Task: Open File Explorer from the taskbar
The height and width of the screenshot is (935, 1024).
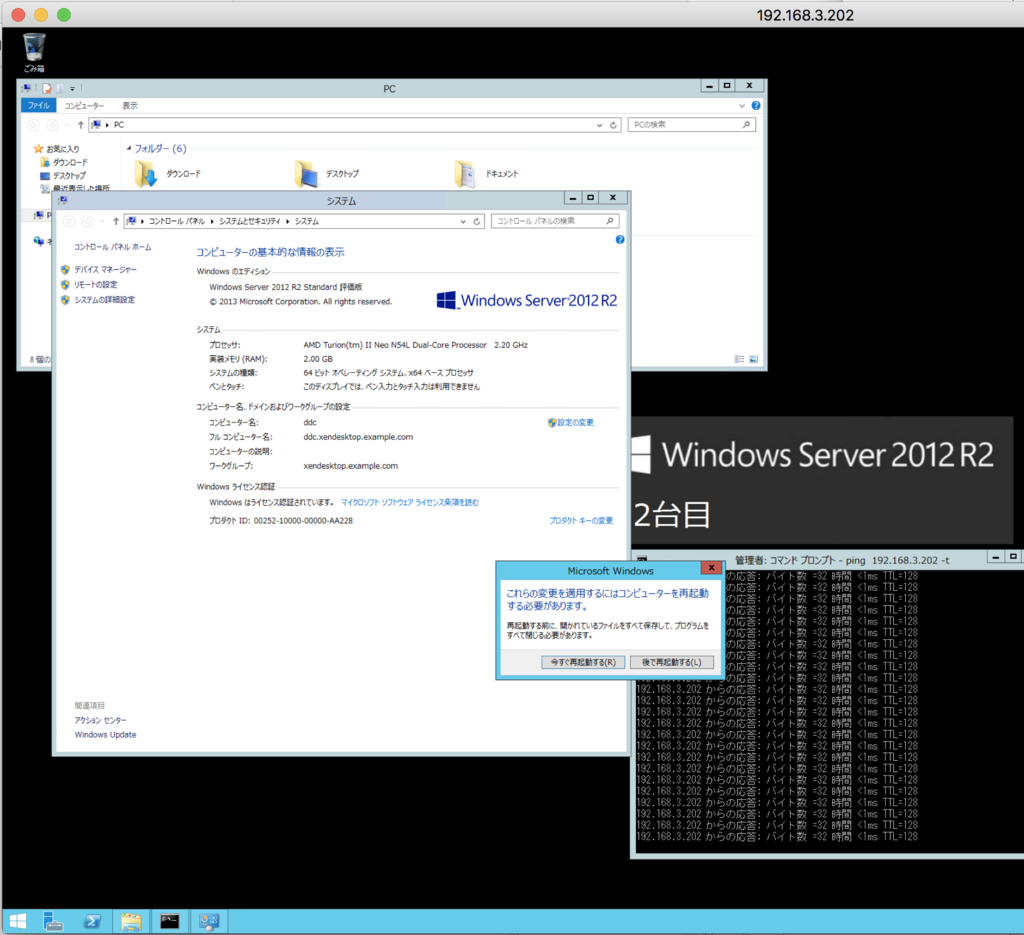Action: click(x=131, y=921)
